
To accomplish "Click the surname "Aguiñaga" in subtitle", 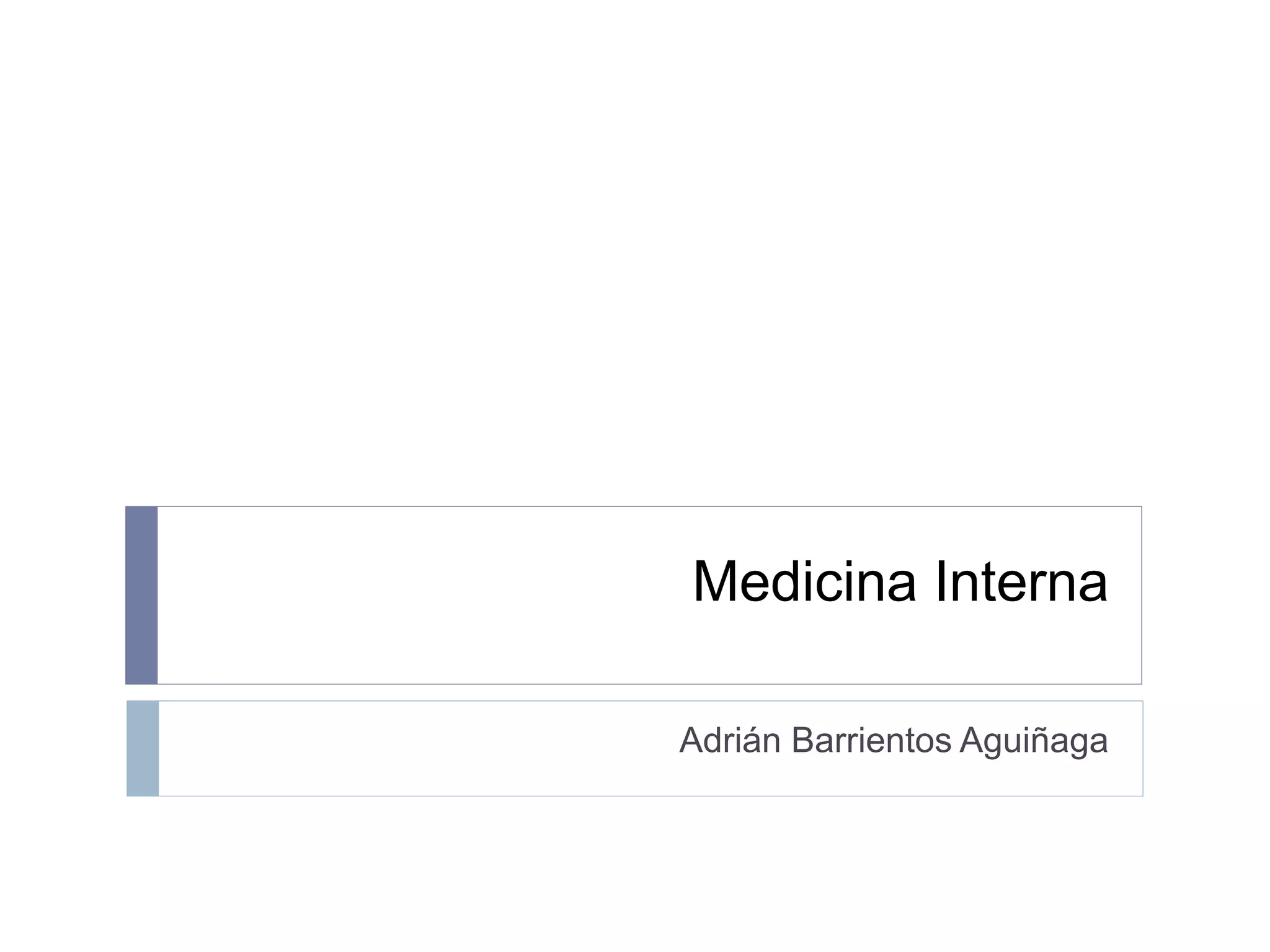I will point(1034,742).
